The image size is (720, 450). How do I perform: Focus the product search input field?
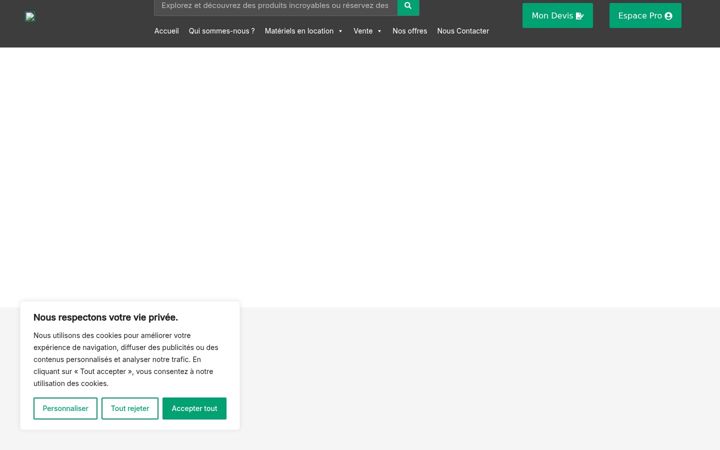(276, 6)
